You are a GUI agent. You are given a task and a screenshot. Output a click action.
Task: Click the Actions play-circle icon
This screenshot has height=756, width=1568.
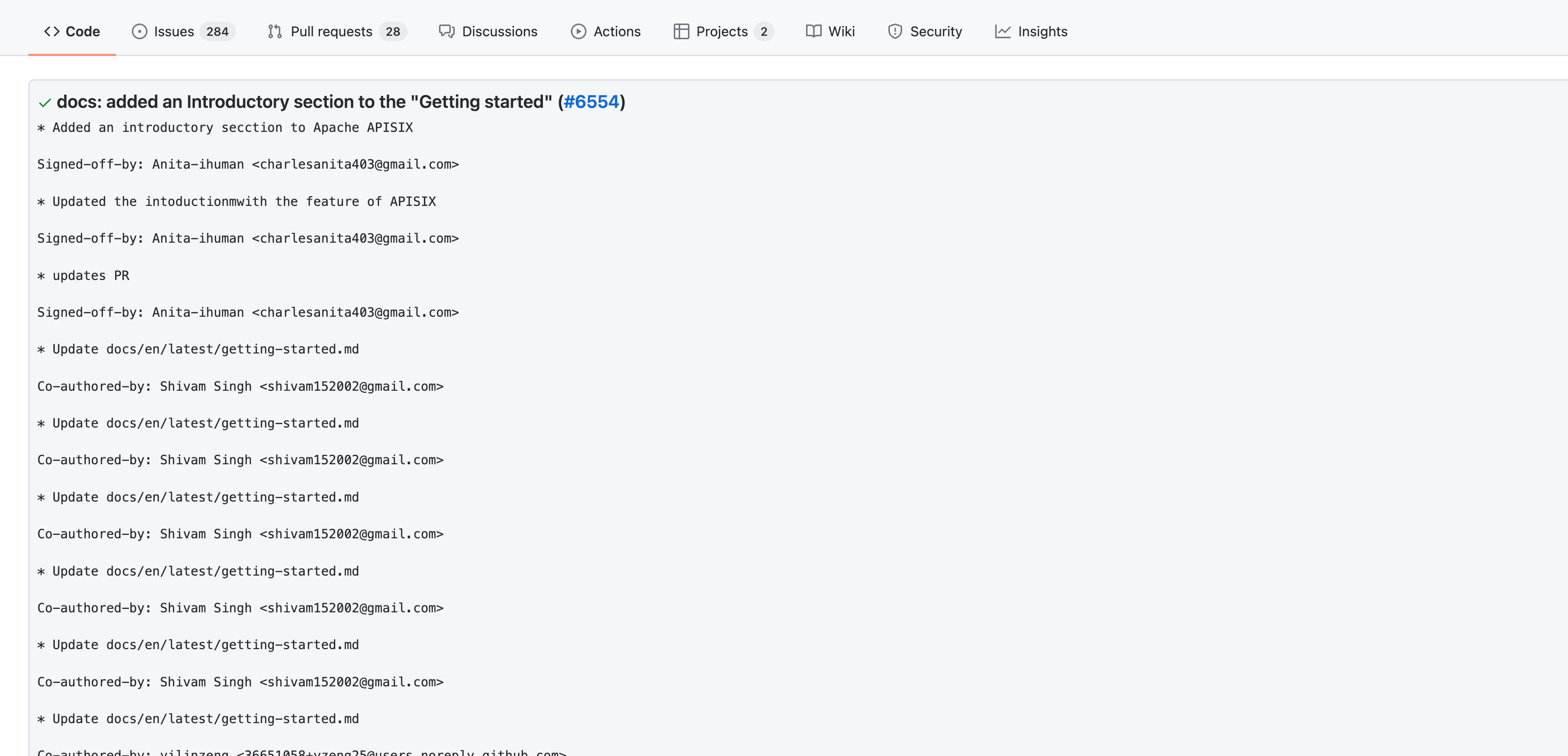click(578, 32)
